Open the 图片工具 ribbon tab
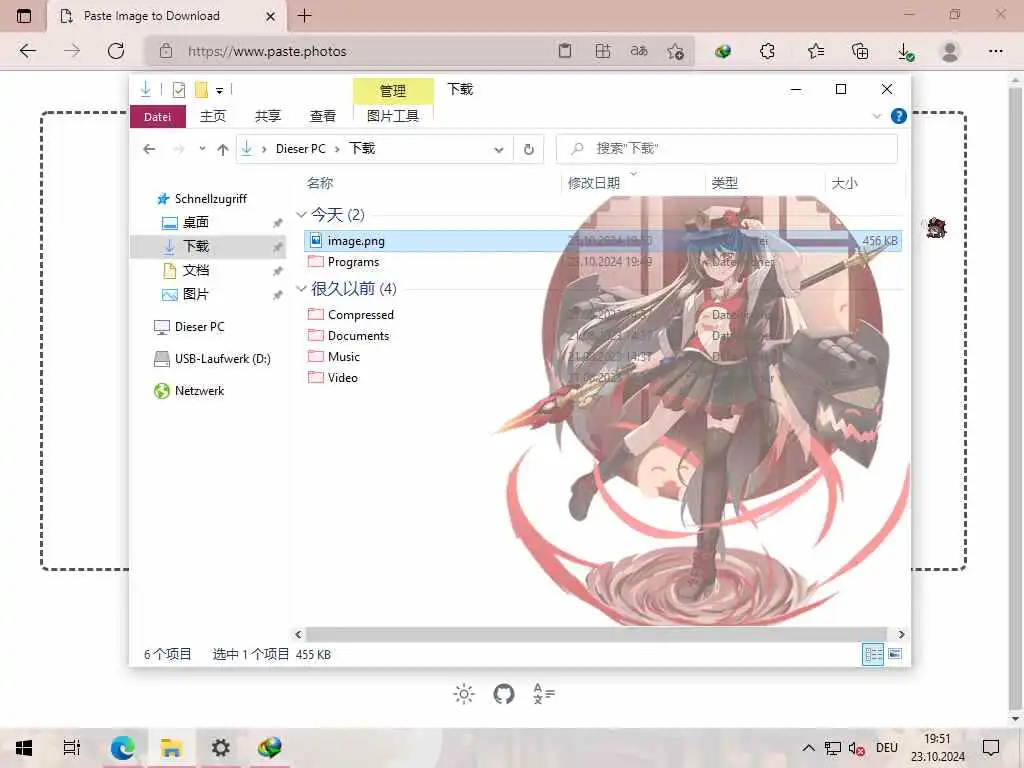 pyautogui.click(x=392, y=116)
